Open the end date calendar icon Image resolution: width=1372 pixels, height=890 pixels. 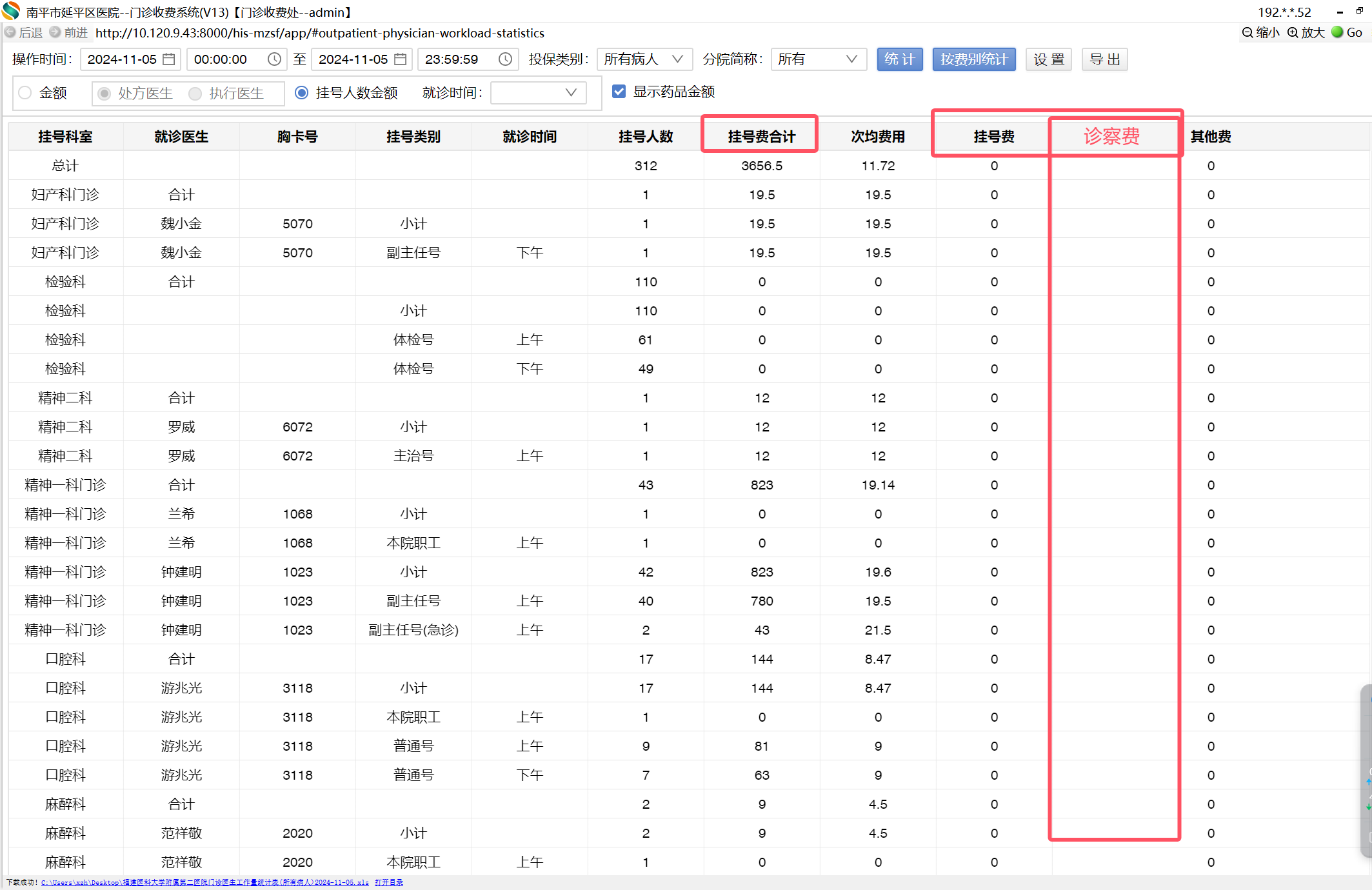(401, 59)
